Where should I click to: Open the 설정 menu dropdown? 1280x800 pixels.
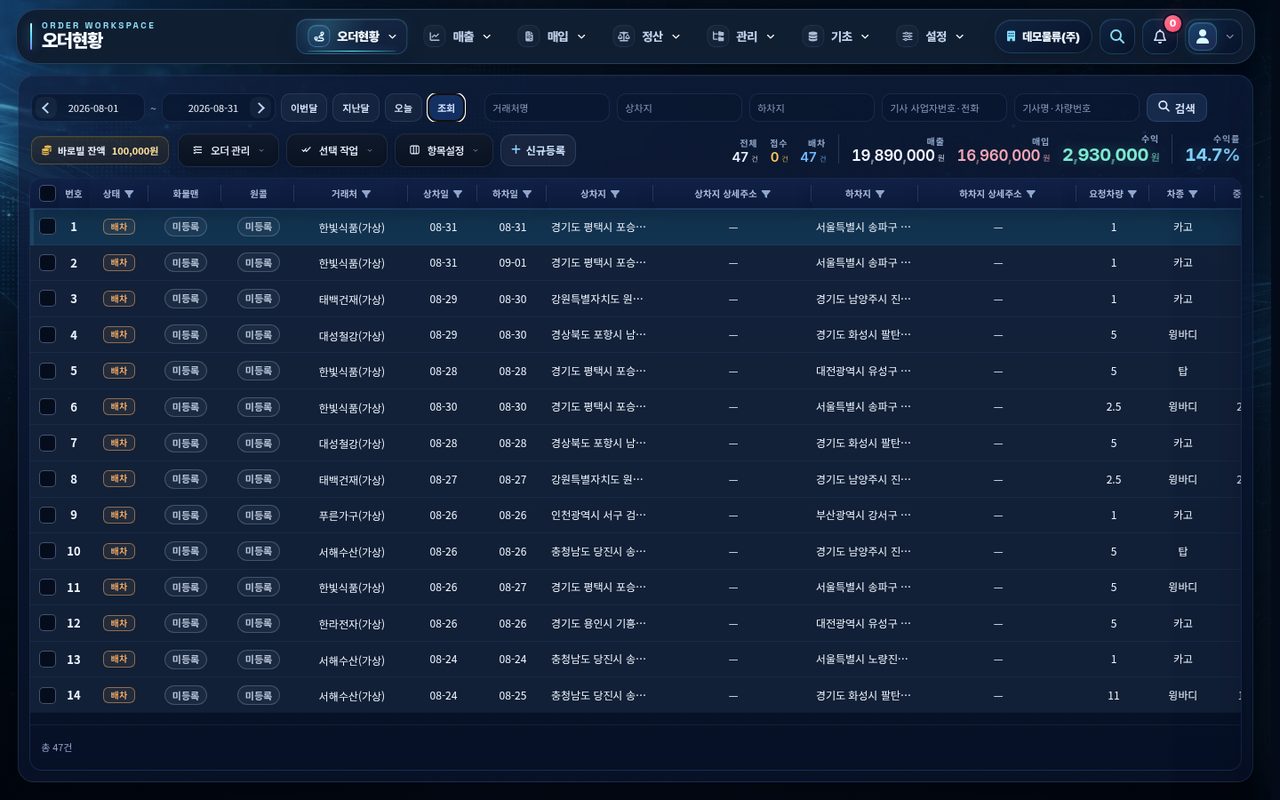tap(931, 37)
